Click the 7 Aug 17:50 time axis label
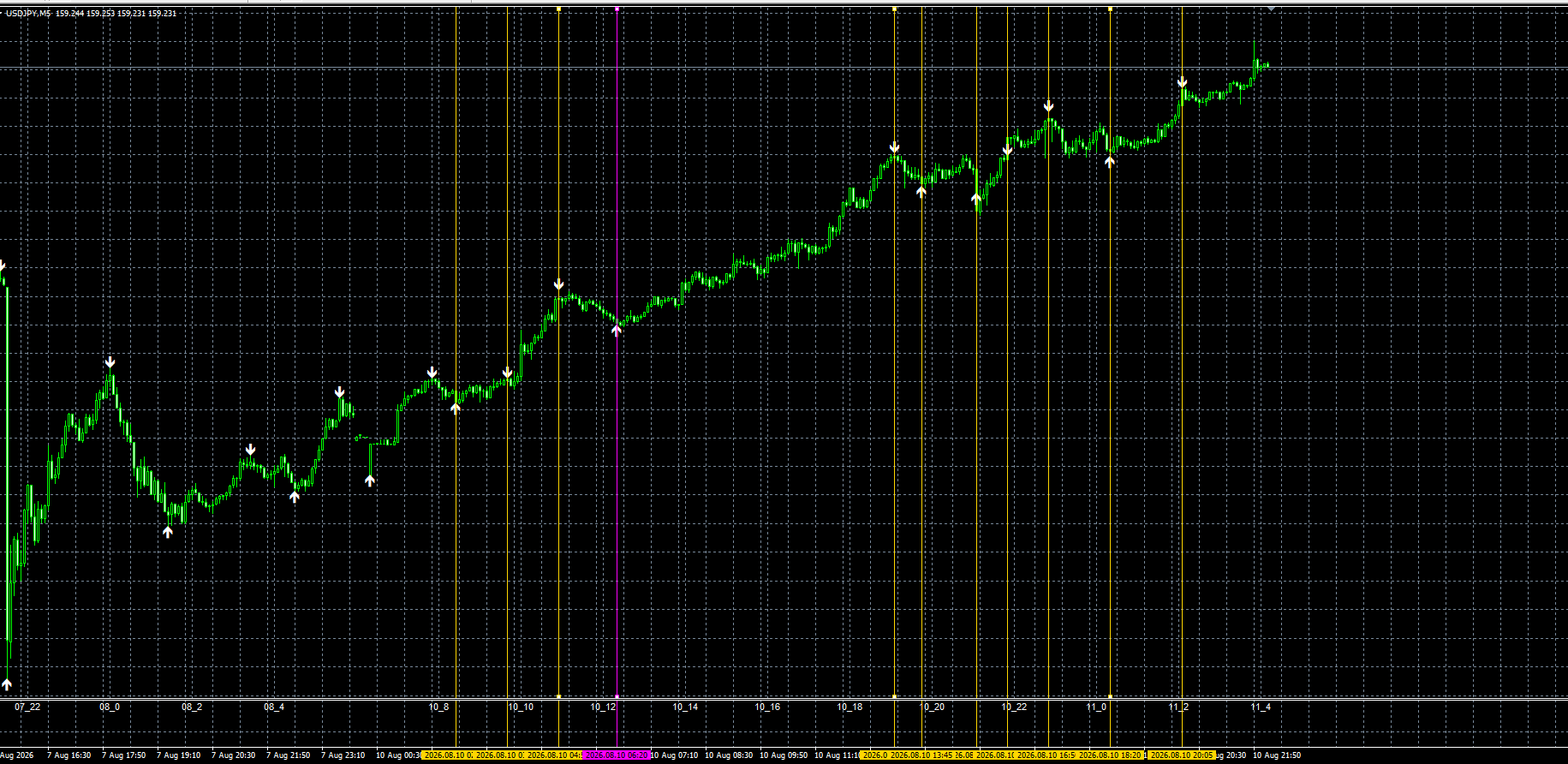 click(124, 755)
